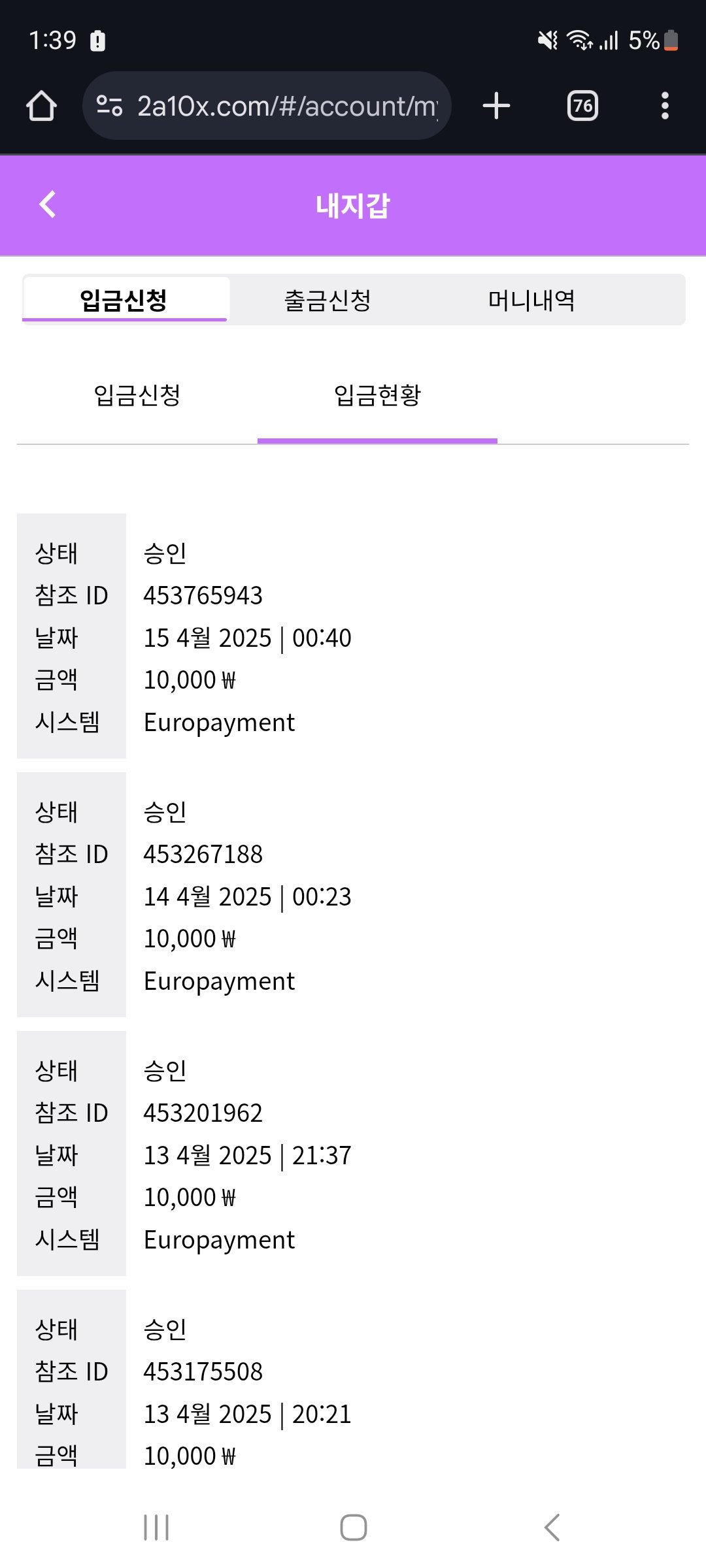The image size is (706, 1568).
Task: Tap the browser home icon
Action: pos(42,106)
